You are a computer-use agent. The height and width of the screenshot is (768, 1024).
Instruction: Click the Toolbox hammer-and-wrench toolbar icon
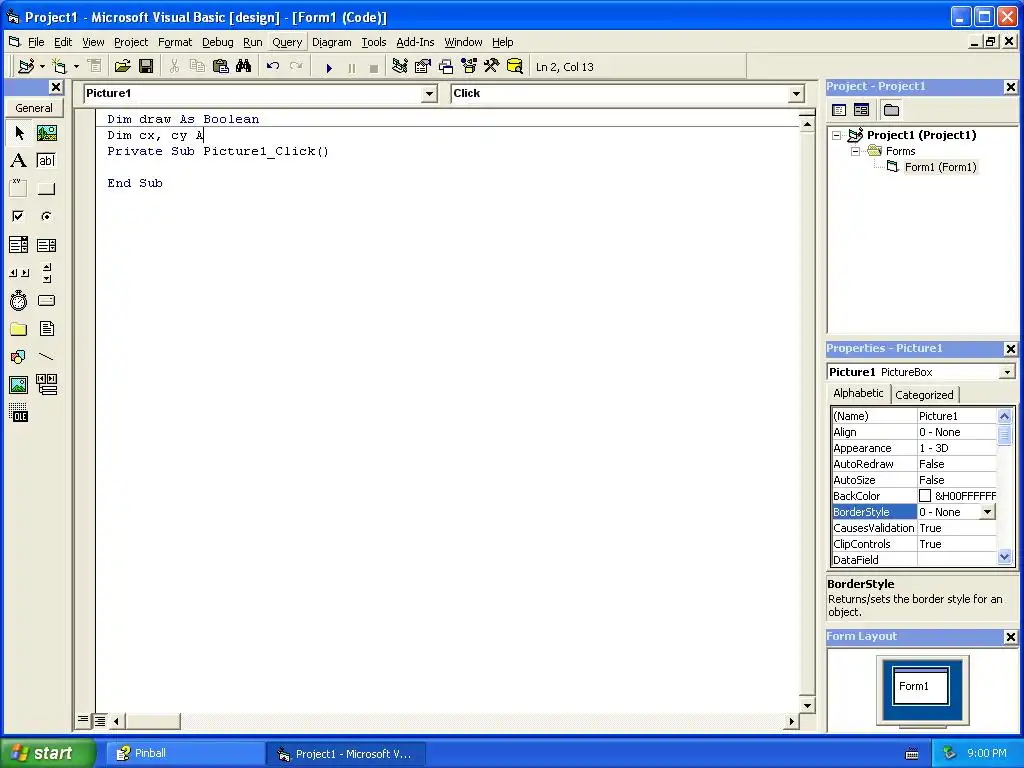(x=492, y=67)
